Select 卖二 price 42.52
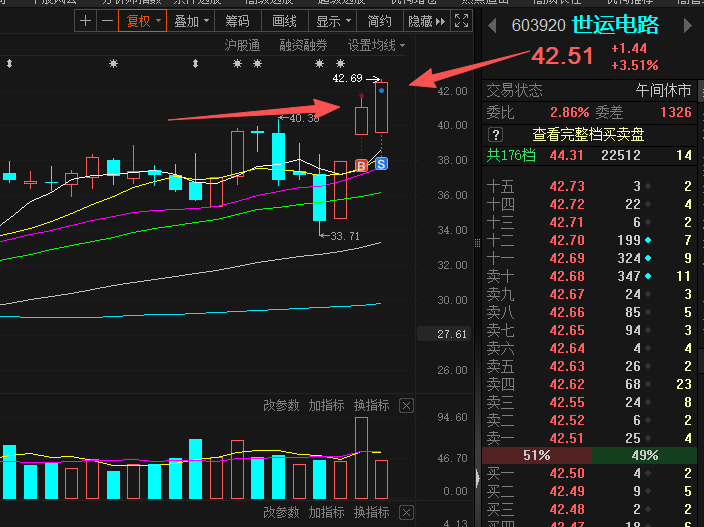Image resolution: width=704 pixels, height=527 pixels. 567,420
